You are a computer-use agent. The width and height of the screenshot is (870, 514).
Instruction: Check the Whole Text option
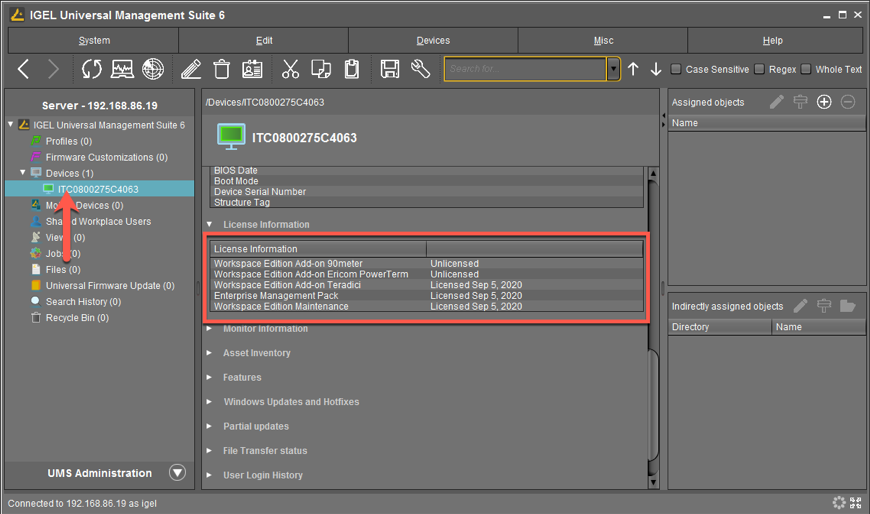pyautogui.click(x=806, y=69)
